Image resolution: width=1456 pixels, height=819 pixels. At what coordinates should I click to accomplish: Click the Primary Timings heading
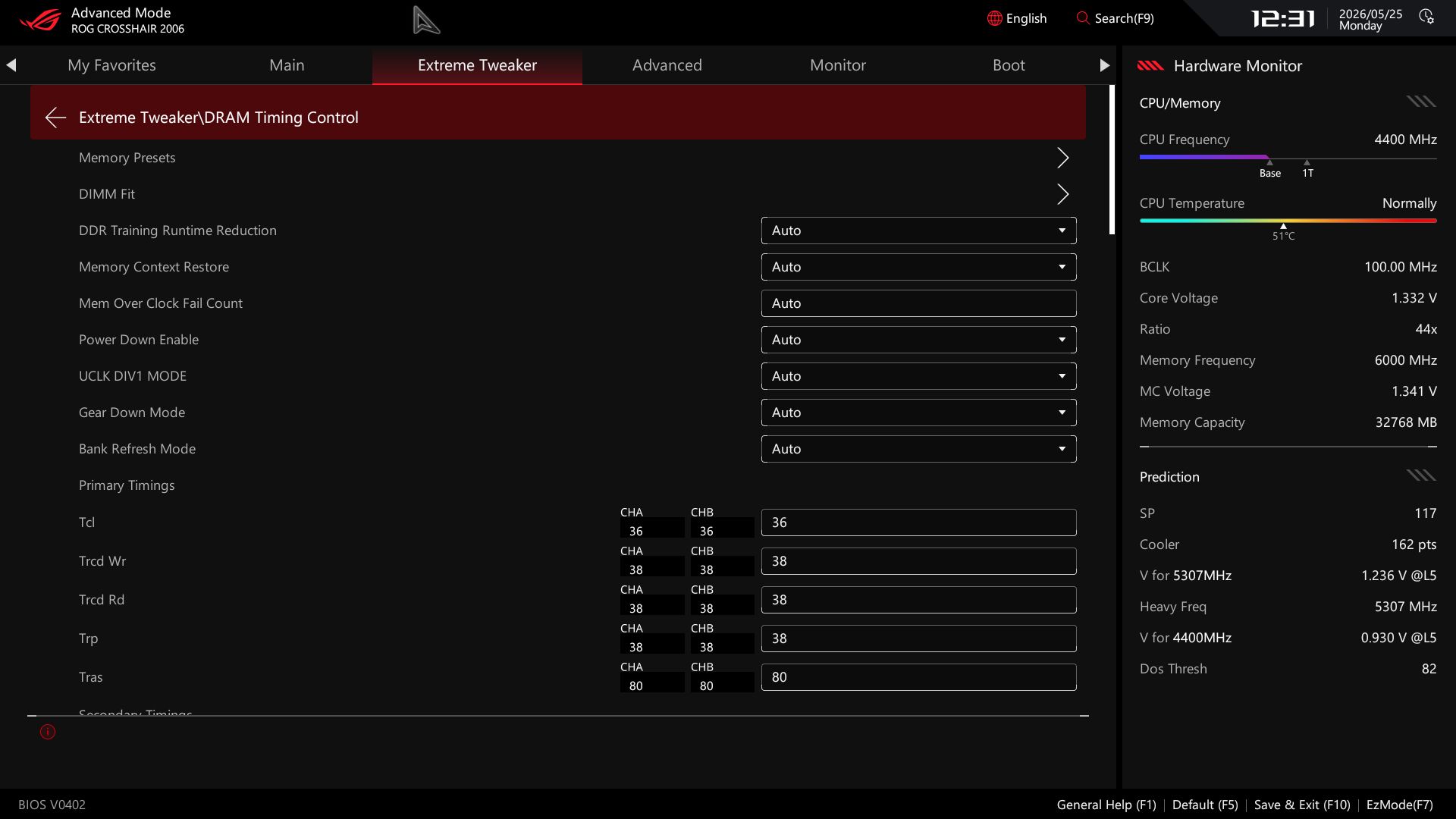[127, 485]
